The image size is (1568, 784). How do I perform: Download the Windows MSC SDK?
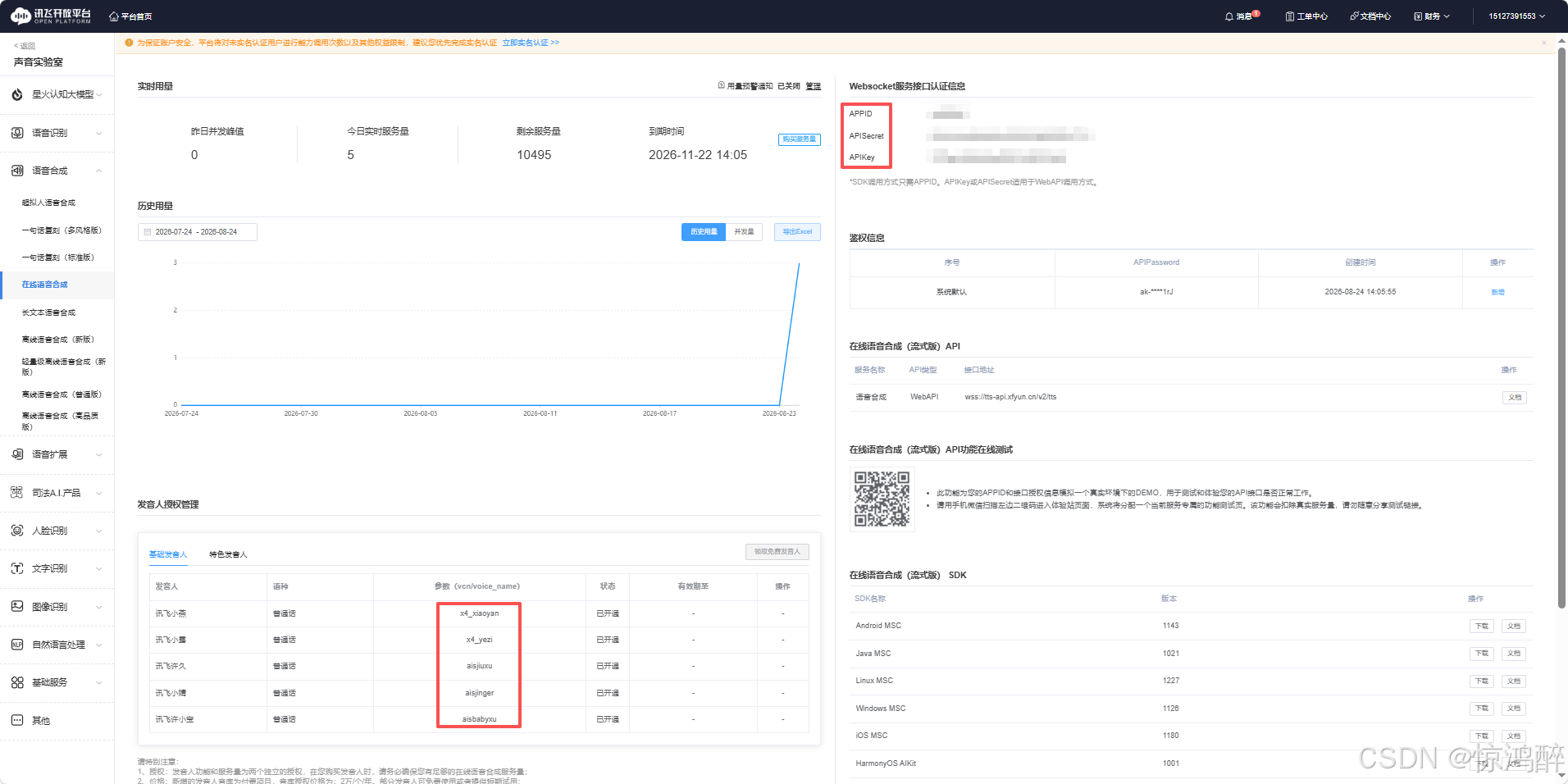1482,709
